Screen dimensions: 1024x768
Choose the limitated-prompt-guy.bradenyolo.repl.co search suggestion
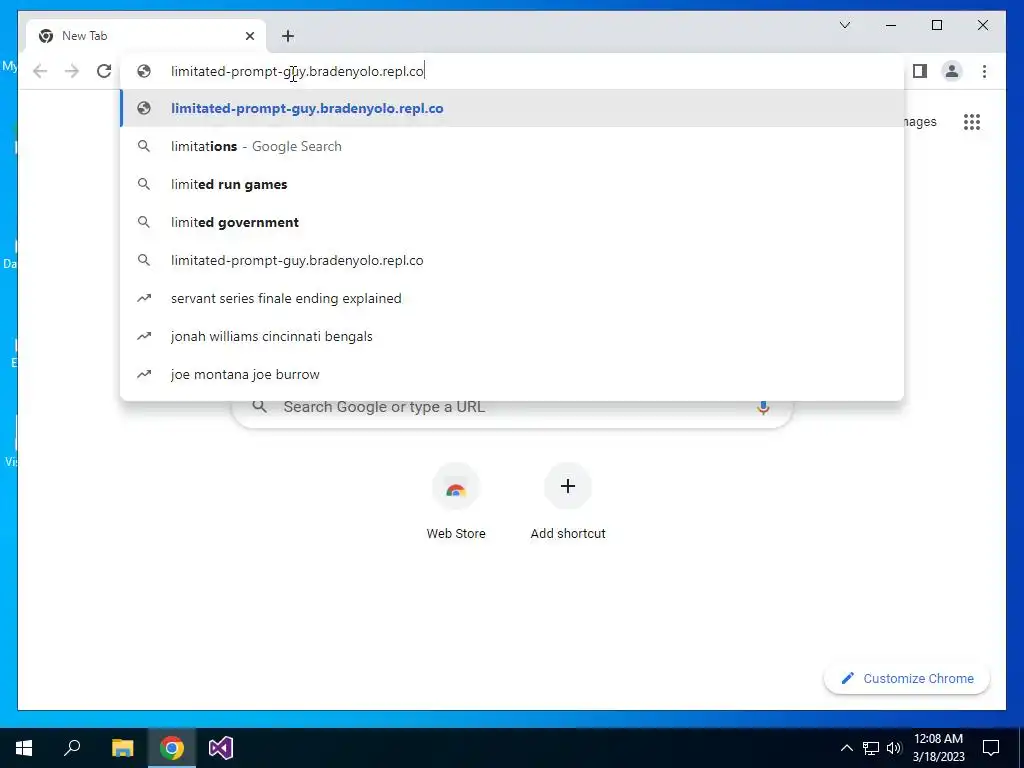pos(512,260)
